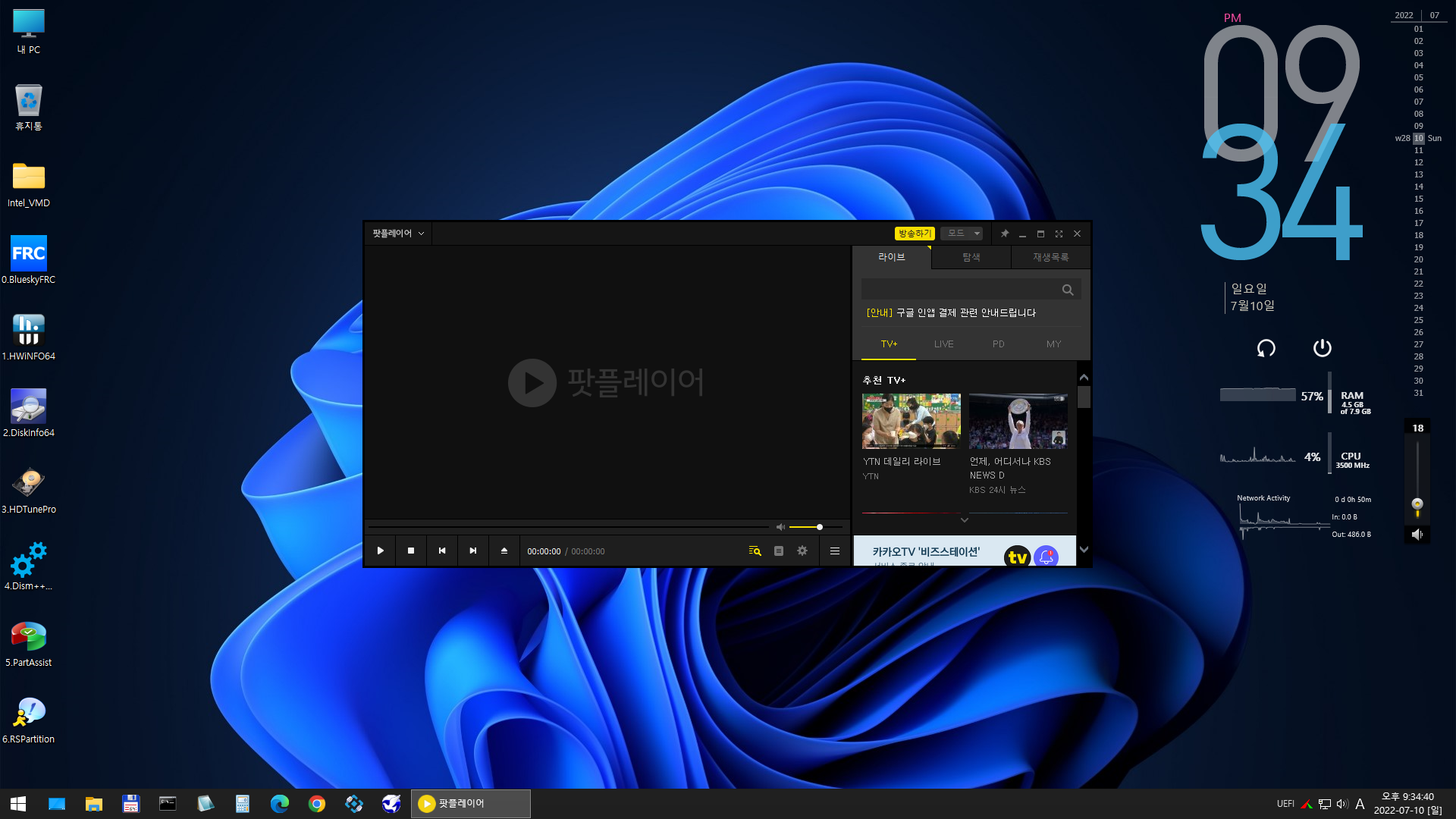Click the 팟플레이어 taskbar button
Image resolution: width=1456 pixels, height=819 pixels.
pyautogui.click(x=471, y=804)
